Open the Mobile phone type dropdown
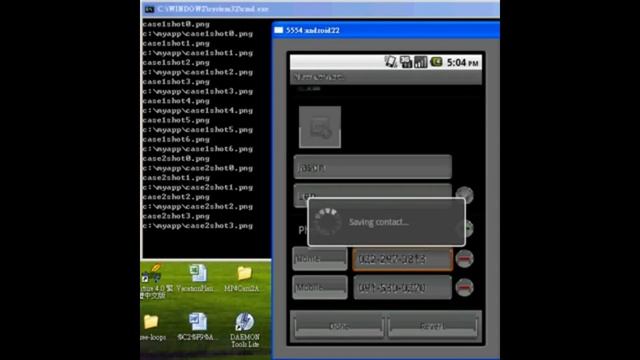640x360 pixels. point(320,287)
